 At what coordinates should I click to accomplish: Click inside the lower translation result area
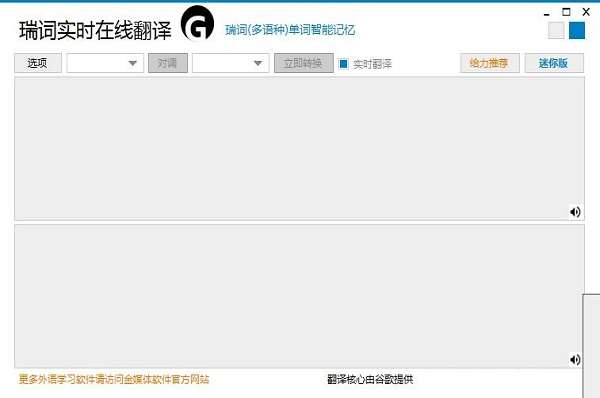pyautogui.click(x=299, y=296)
